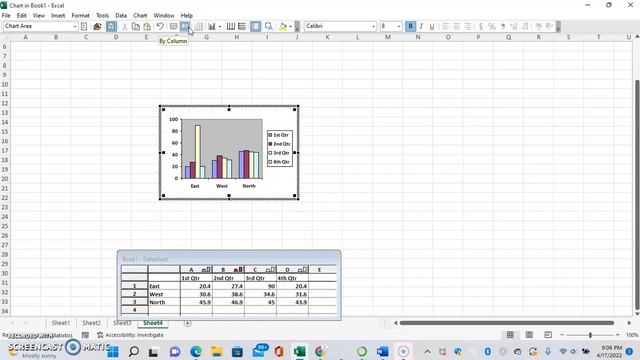Click the zoom slider handle

[x=590, y=335]
